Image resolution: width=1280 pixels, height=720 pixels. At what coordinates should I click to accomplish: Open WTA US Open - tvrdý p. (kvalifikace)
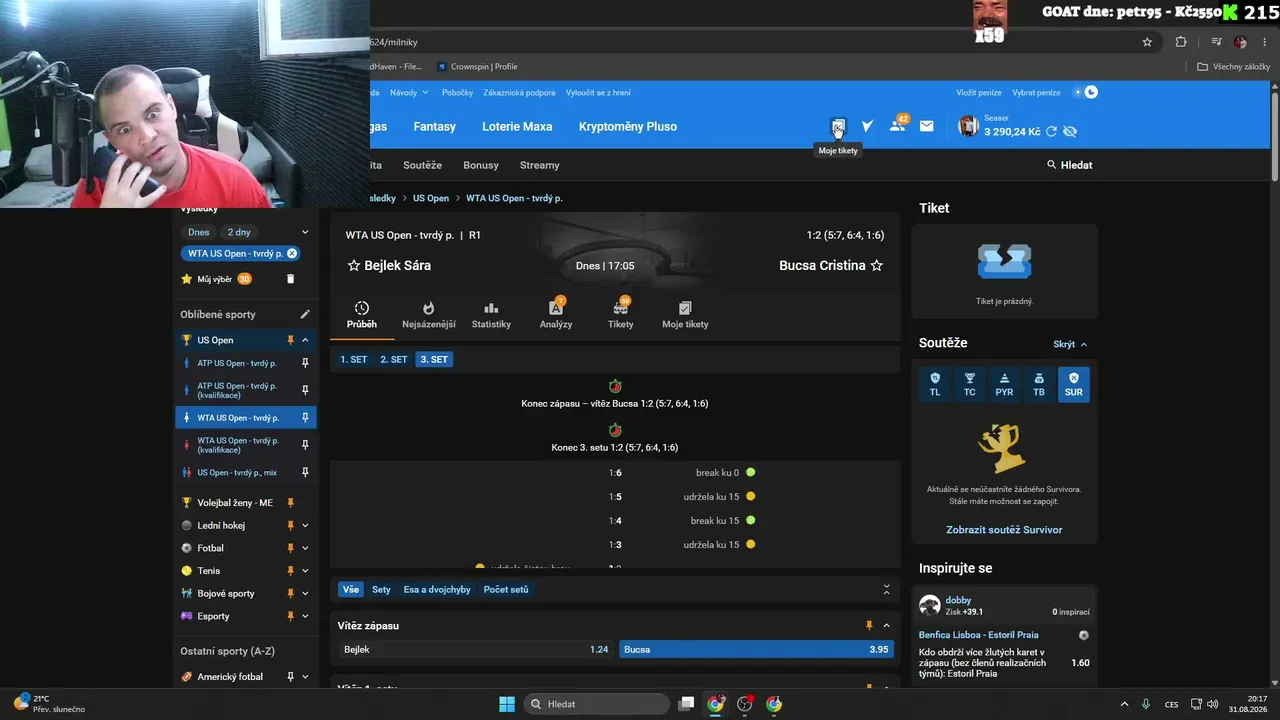[x=237, y=445]
